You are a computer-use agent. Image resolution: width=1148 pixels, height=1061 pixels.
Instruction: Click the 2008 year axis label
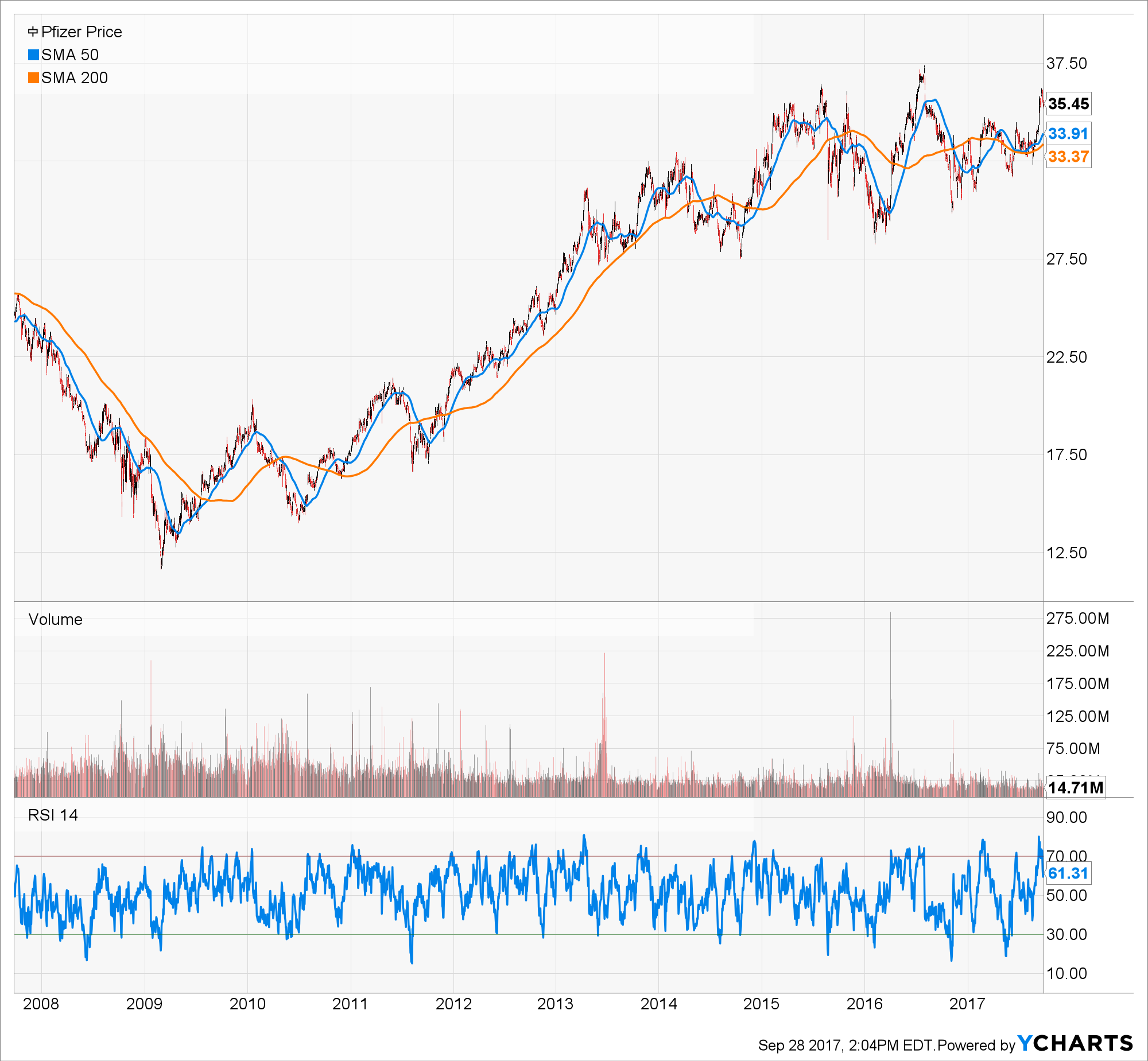click(x=41, y=1004)
